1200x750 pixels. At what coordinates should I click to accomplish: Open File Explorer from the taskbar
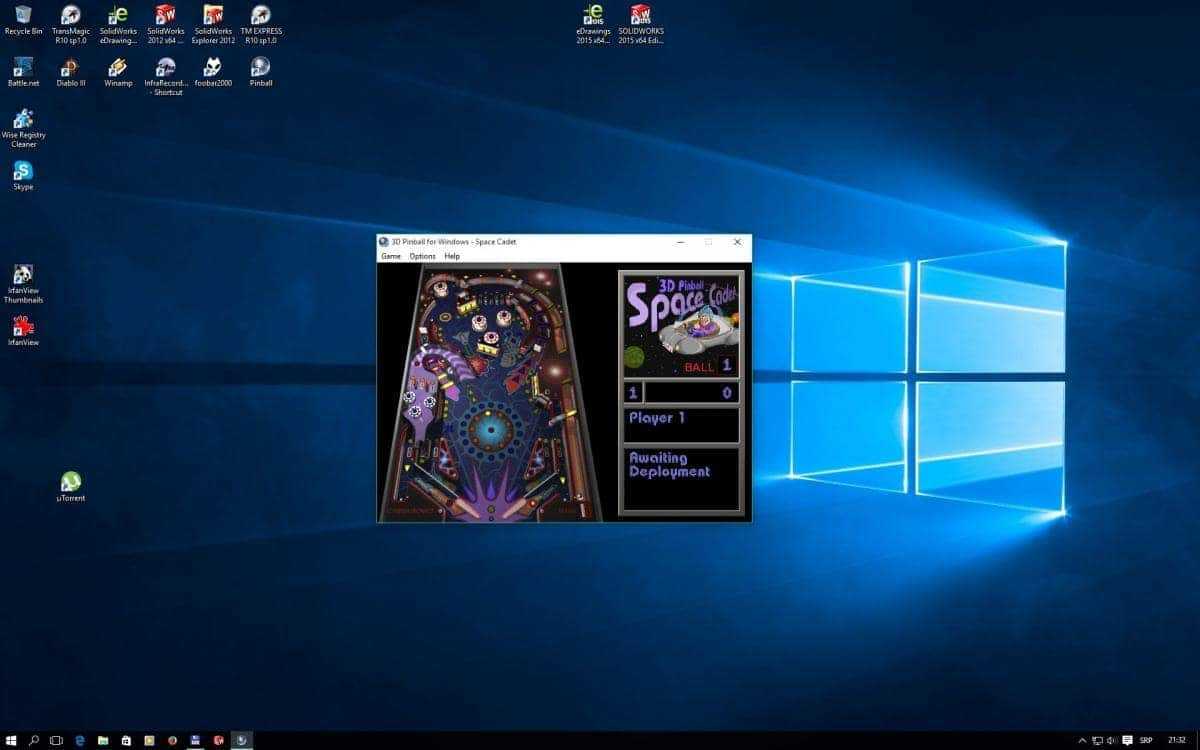pyautogui.click(x=103, y=740)
